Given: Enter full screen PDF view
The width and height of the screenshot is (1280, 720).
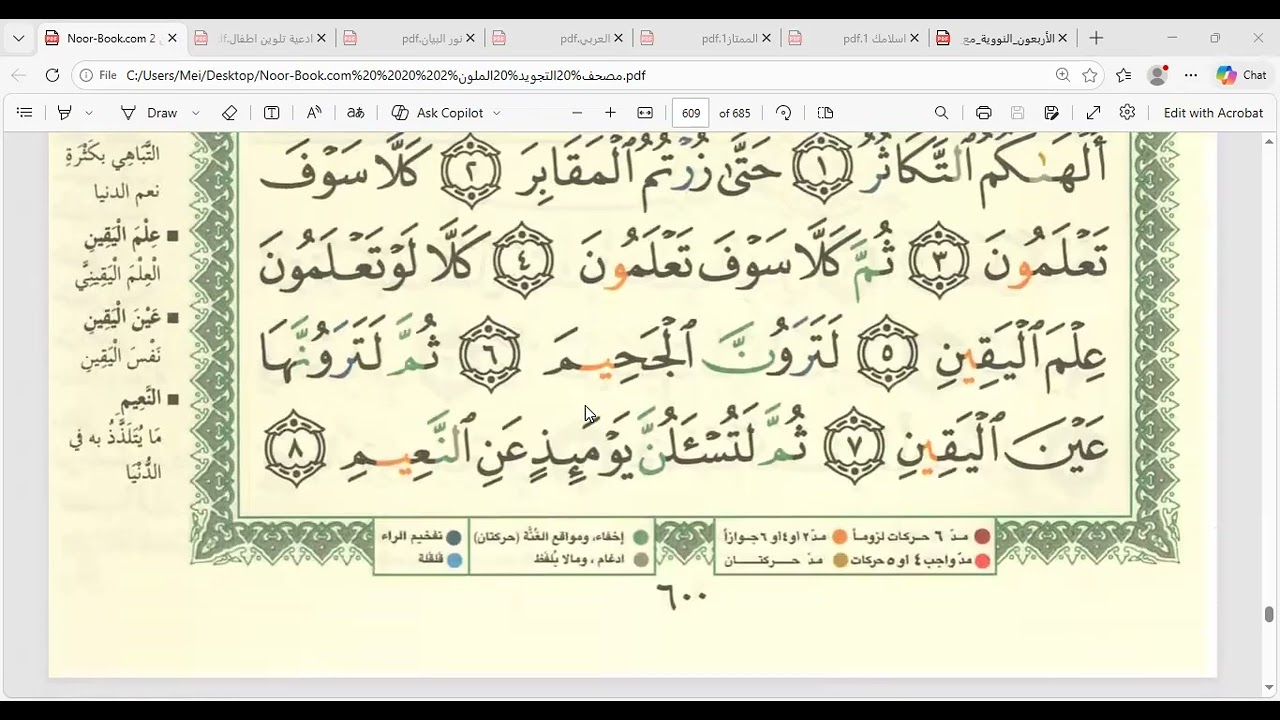Looking at the screenshot, I should click(1094, 113).
